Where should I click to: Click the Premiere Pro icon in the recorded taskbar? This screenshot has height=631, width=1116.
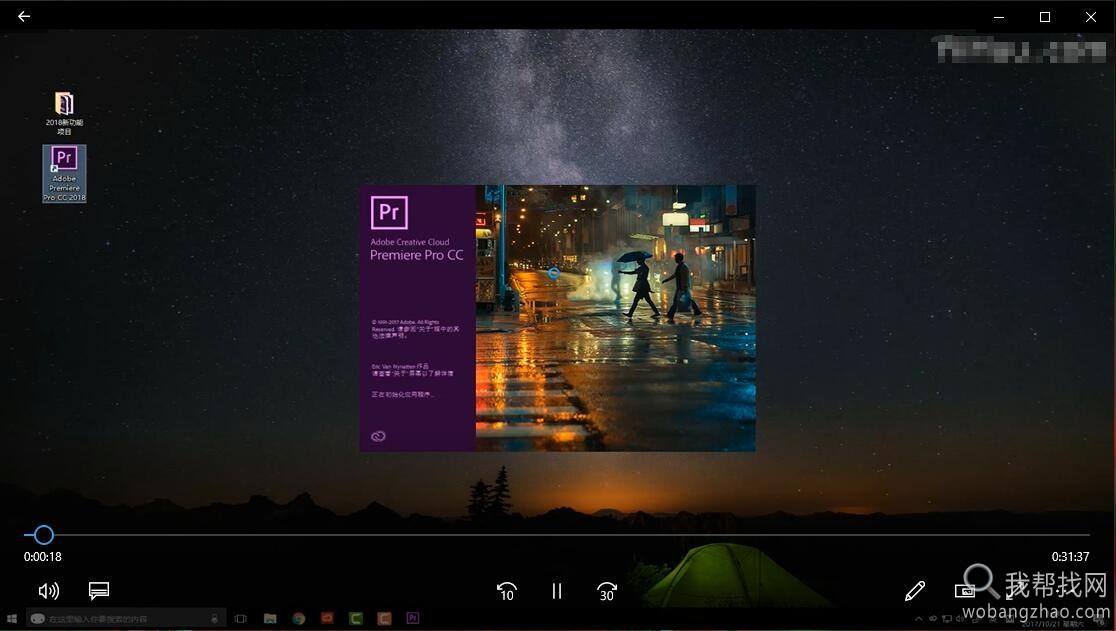coord(413,618)
